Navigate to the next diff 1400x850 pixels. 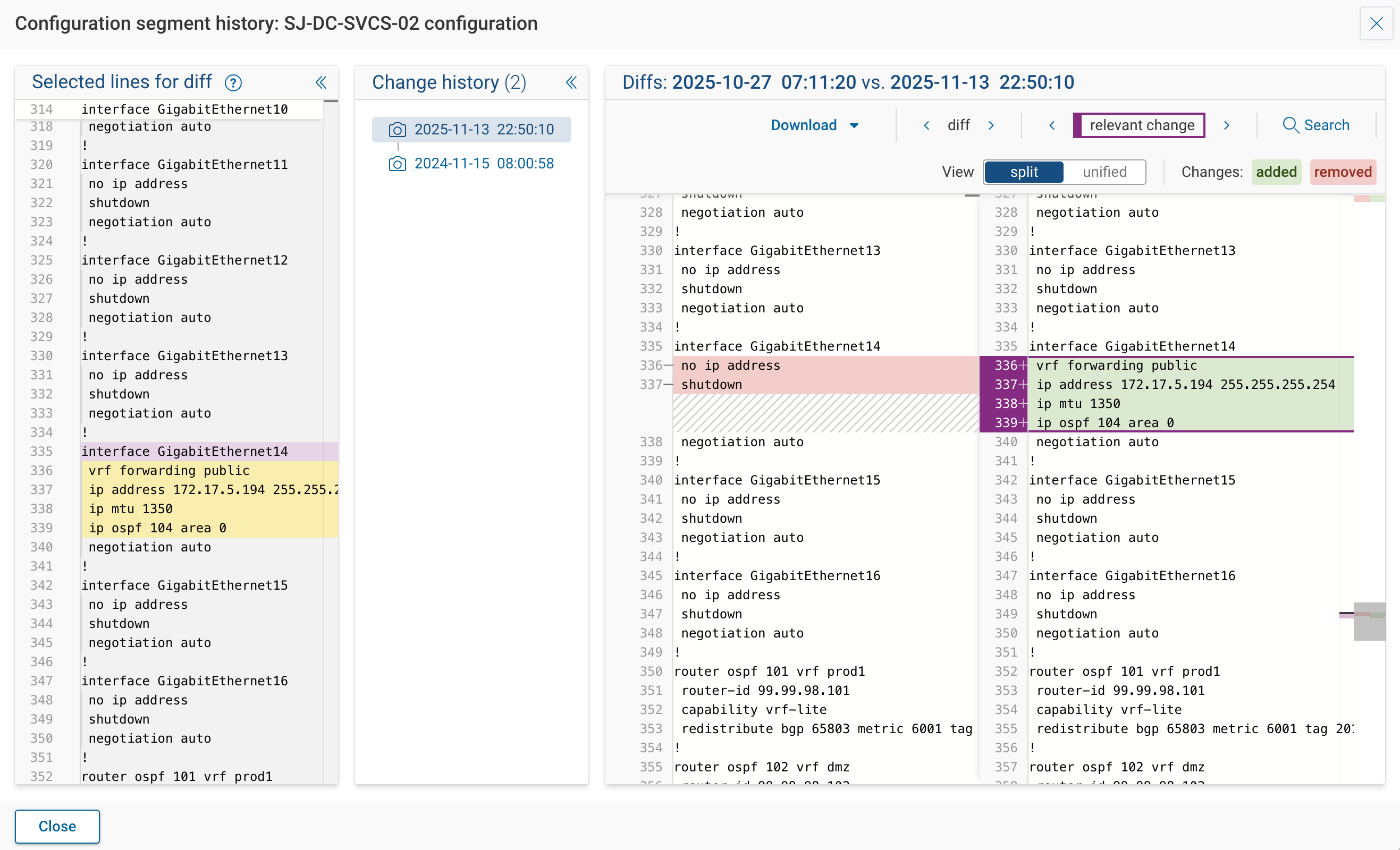click(x=992, y=125)
